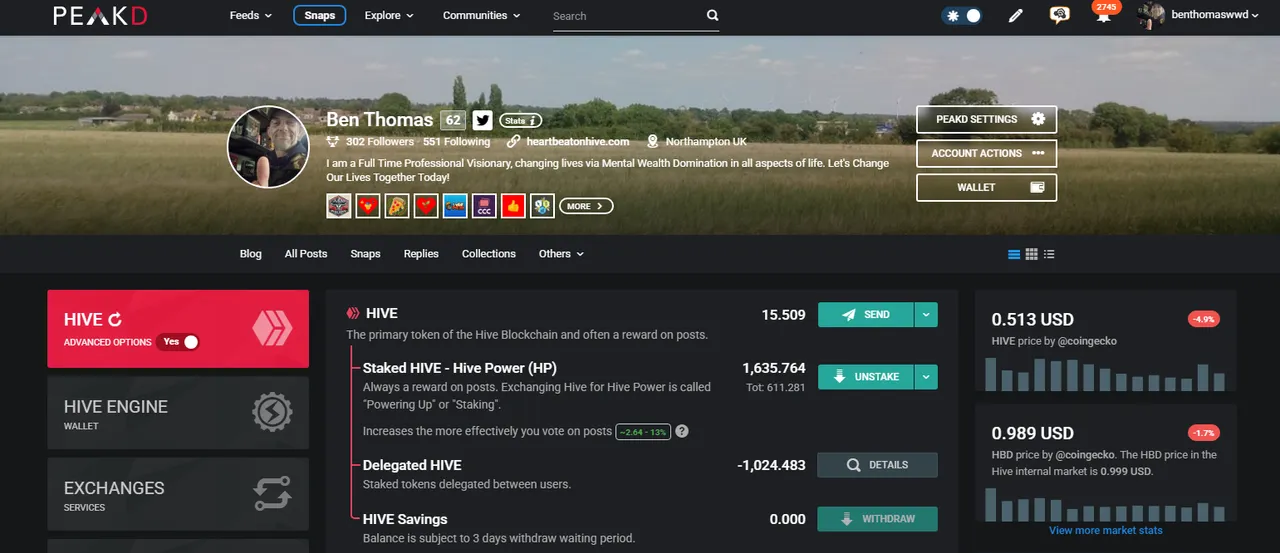Open the EXCHANGES services card
This screenshot has height=553, width=1280.
click(x=178, y=494)
